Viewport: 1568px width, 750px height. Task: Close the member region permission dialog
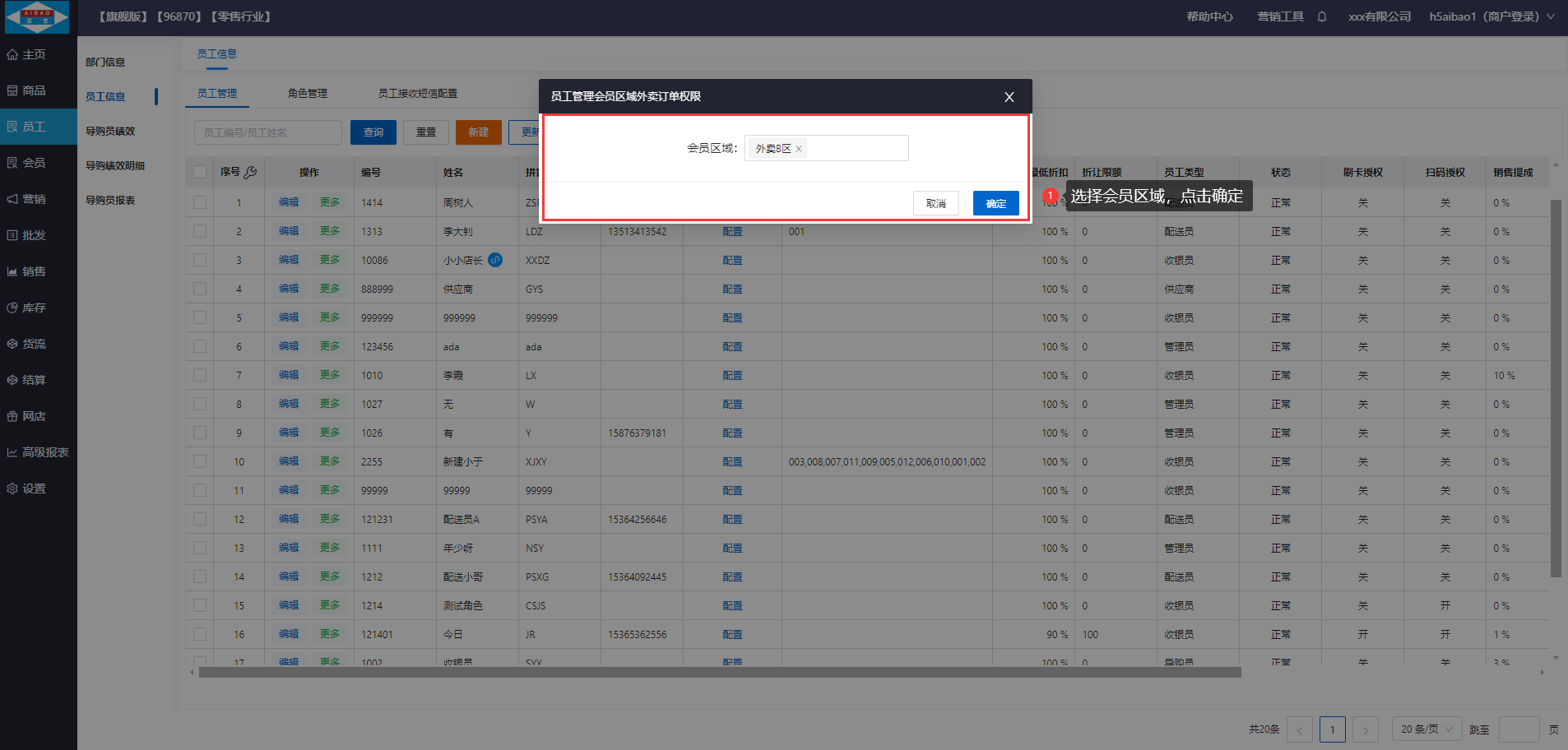pyautogui.click(x=1009, y=97)
